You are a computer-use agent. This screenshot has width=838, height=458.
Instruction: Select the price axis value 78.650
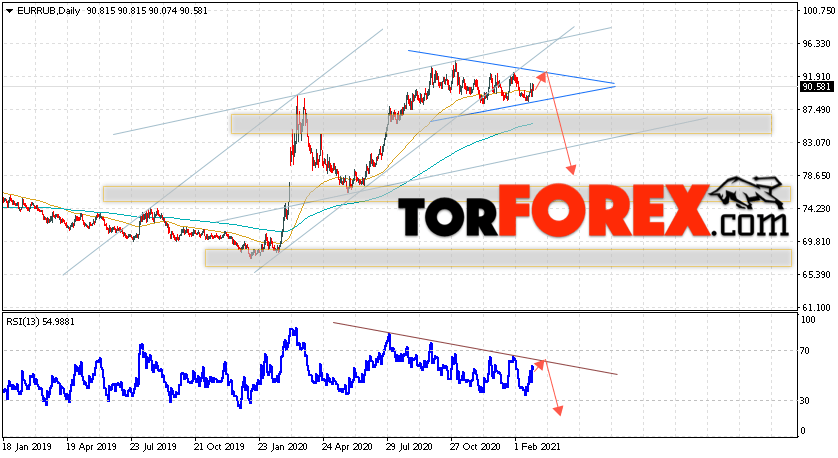pyautogui.click(x=816, y=176)
